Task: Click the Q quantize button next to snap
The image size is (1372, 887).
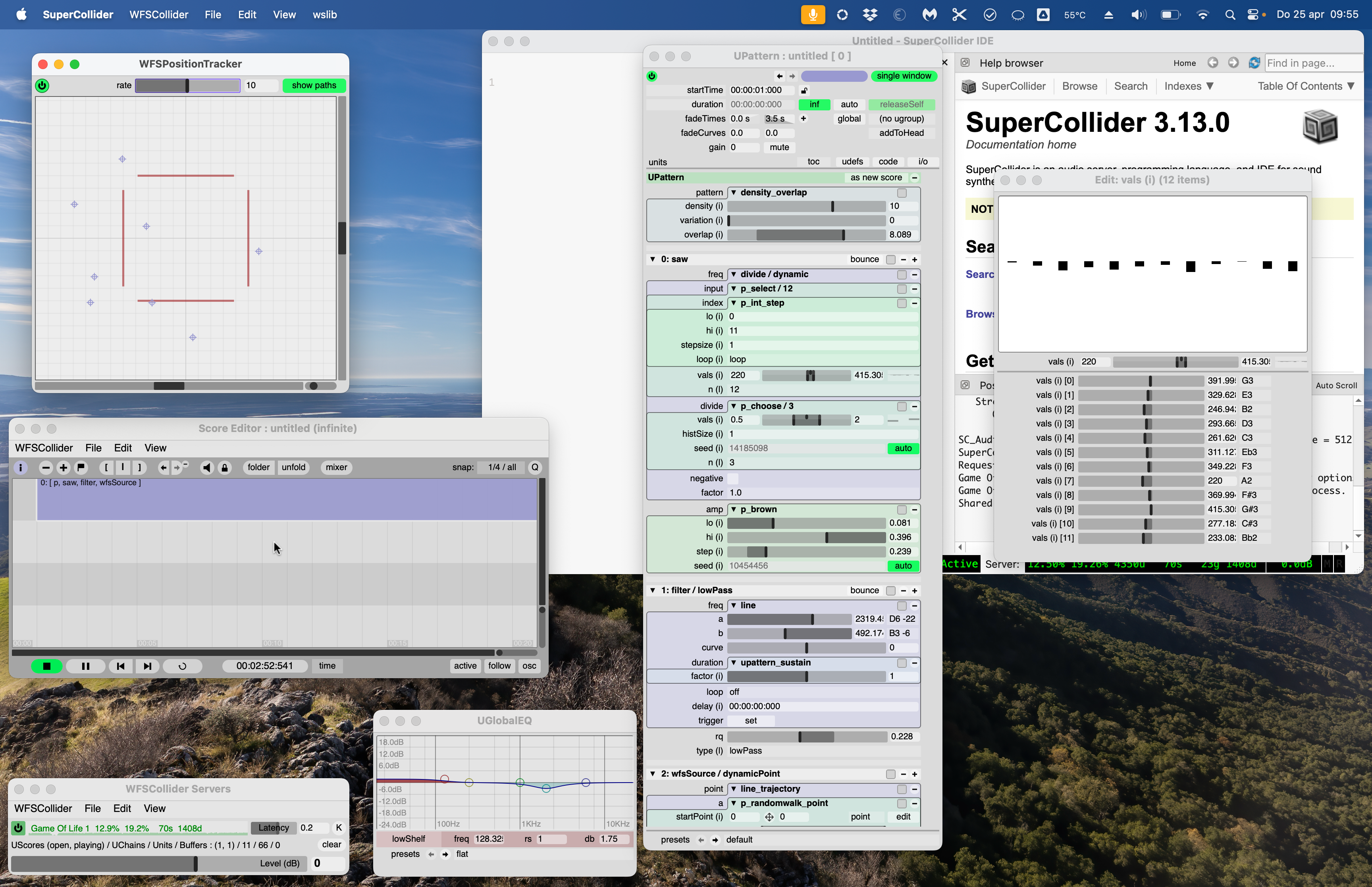Action: point(535,467)
